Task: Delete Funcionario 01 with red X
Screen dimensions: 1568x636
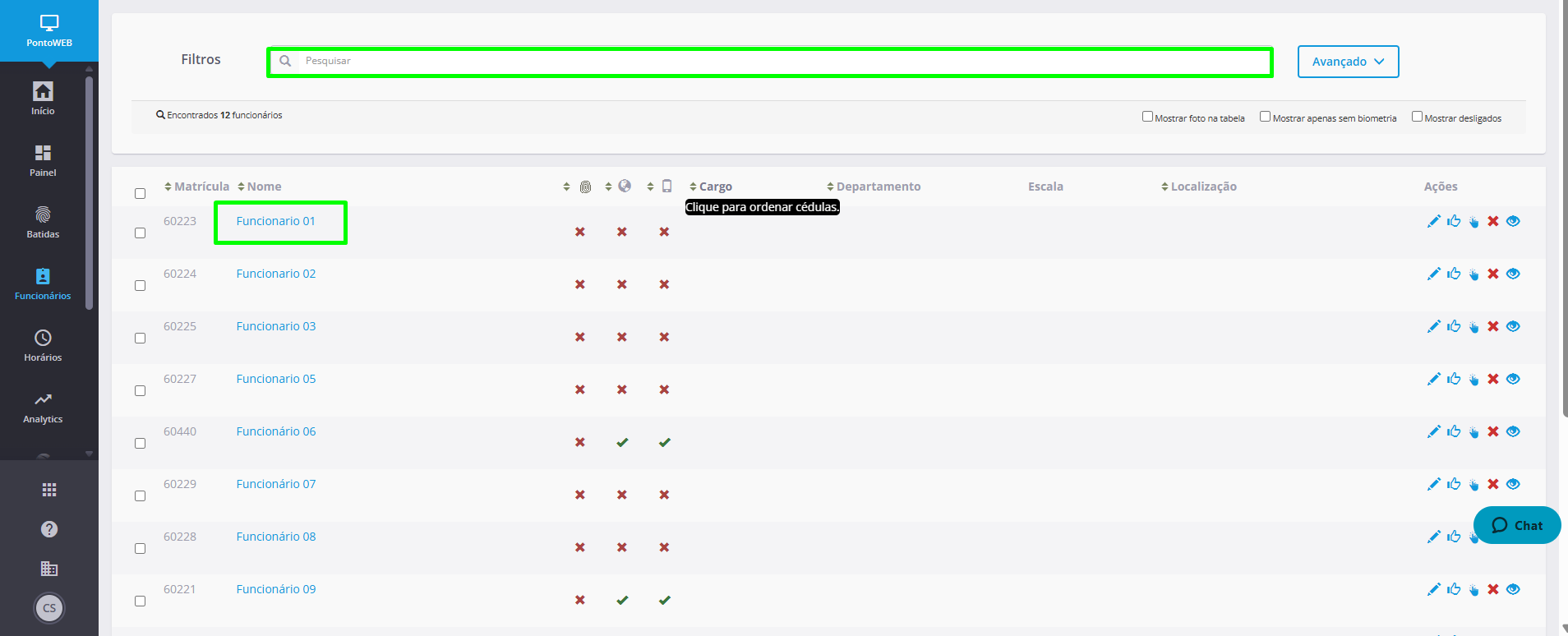Action: (x=1493, y=221)
